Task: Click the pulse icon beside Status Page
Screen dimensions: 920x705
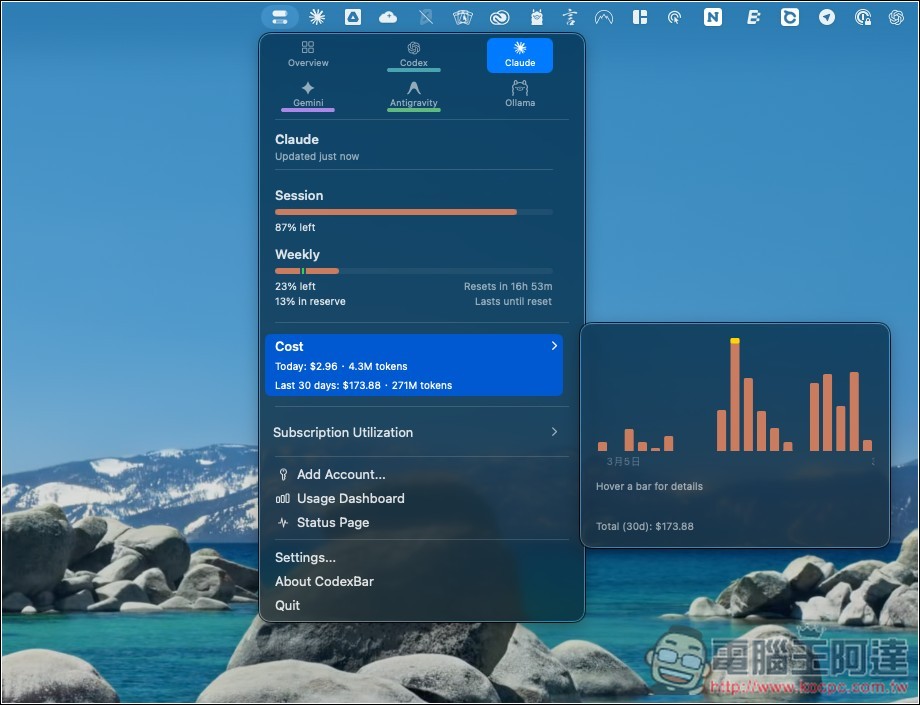Action: pos(283,523)
